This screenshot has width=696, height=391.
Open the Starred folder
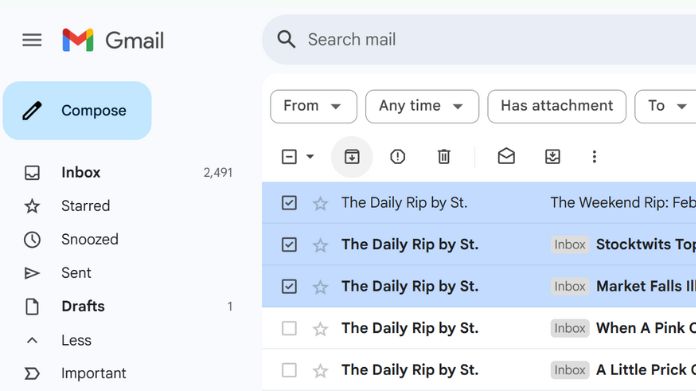click(85, 206)
